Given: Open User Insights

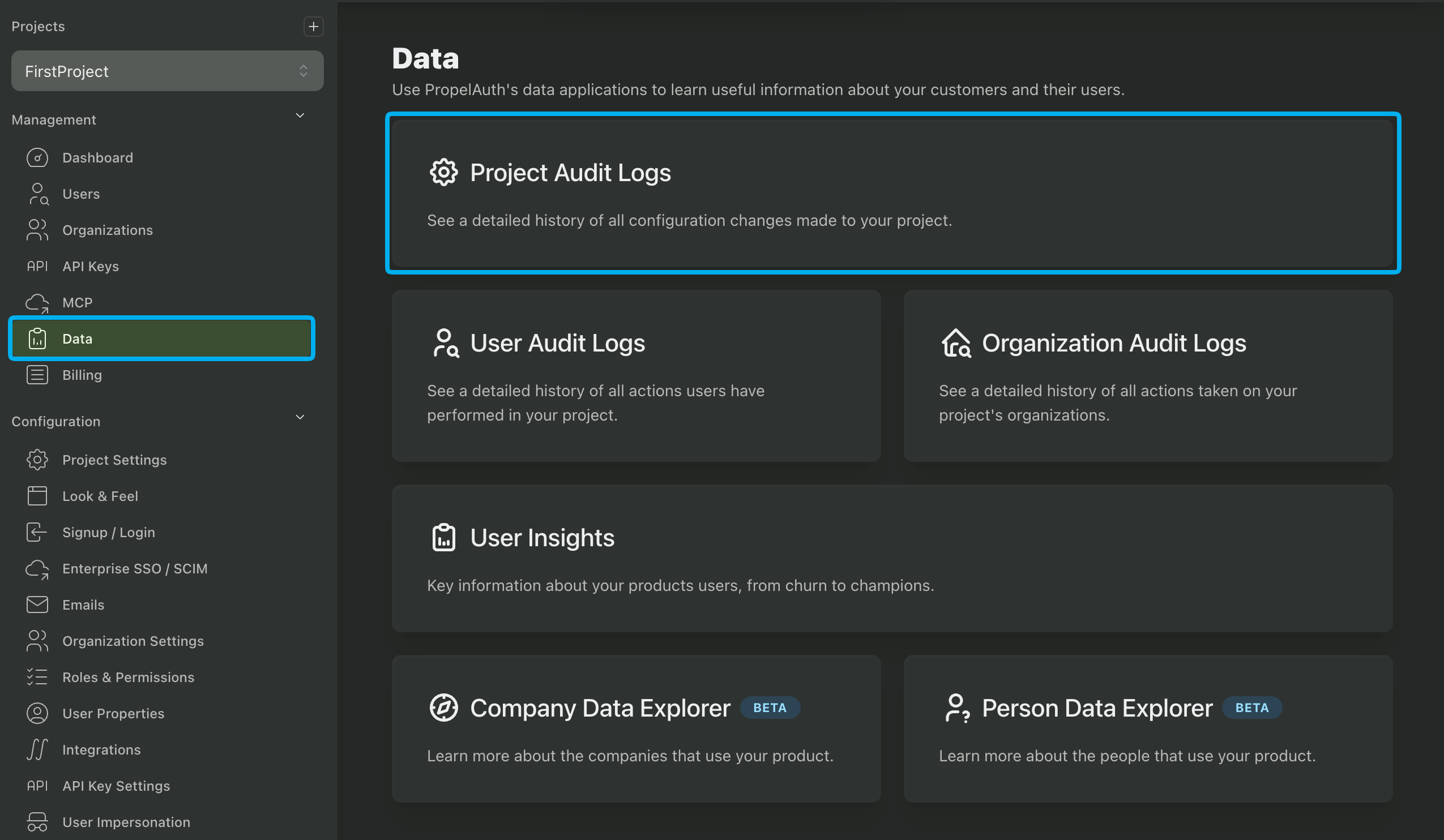Looking at the screenshot, I should pyautogui.click(x=895, y=559).
